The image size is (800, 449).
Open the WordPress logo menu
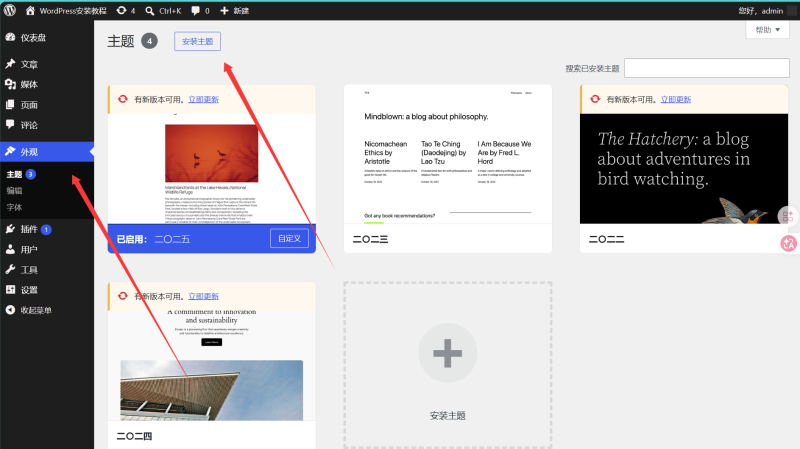[x=10, y=10]
